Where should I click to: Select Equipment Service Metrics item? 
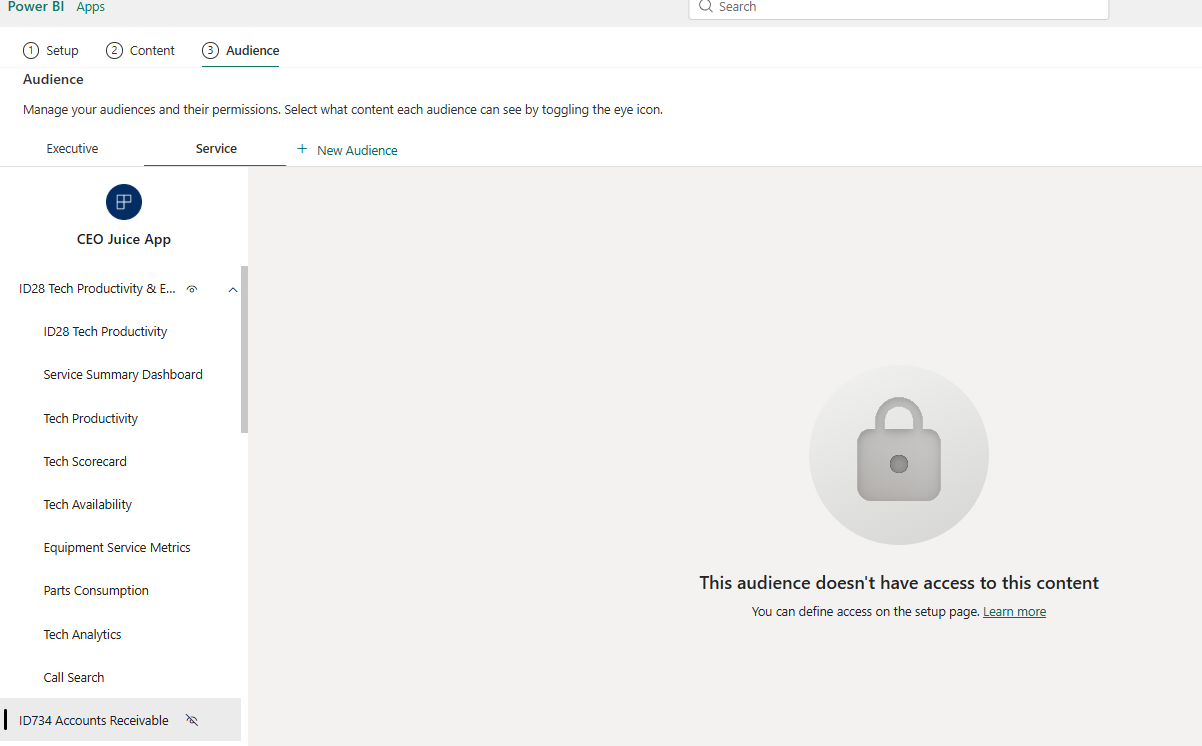(117, 547)
